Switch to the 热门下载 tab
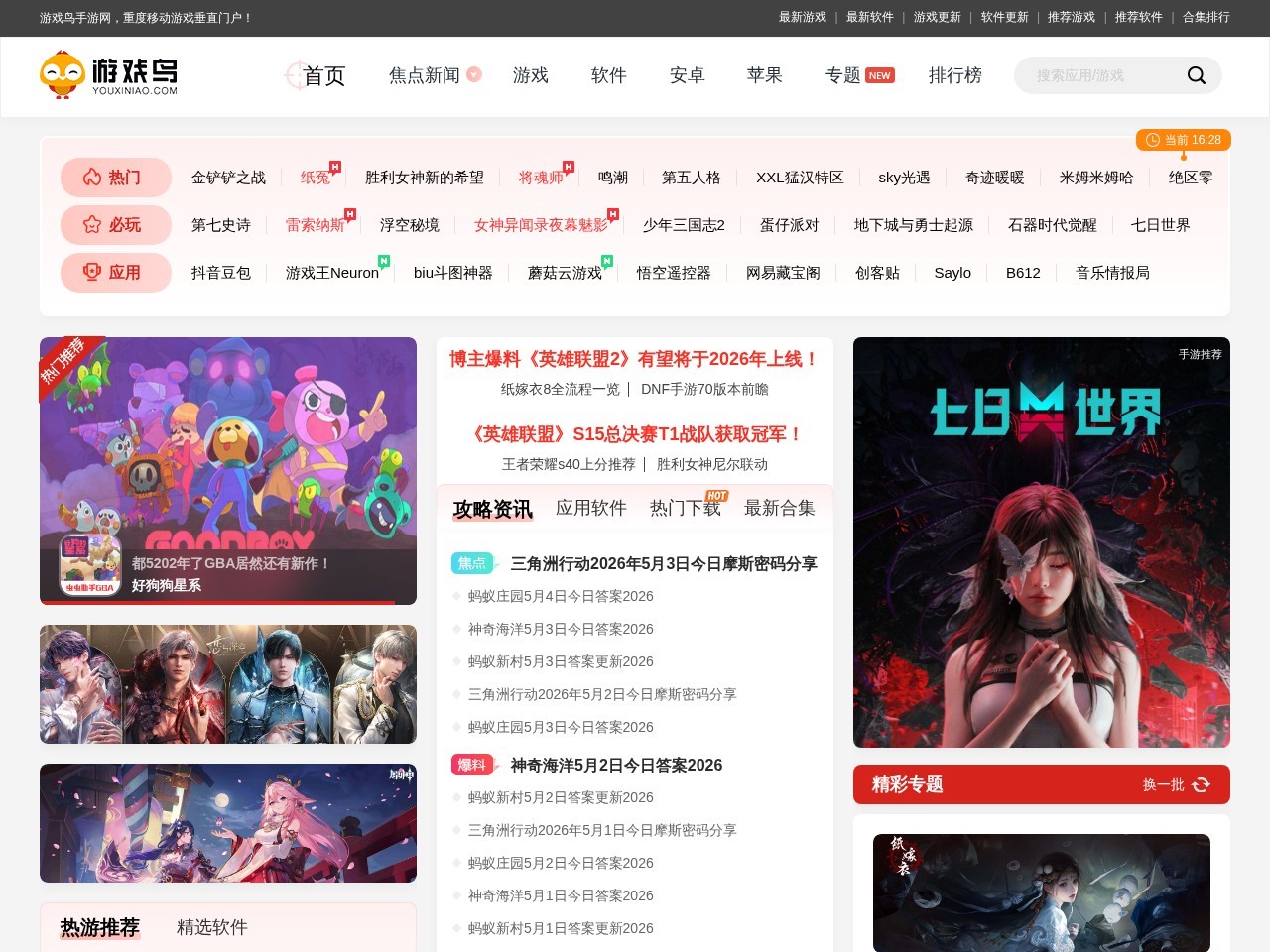Screen dimensions: 1270x952 coord(686,508)
